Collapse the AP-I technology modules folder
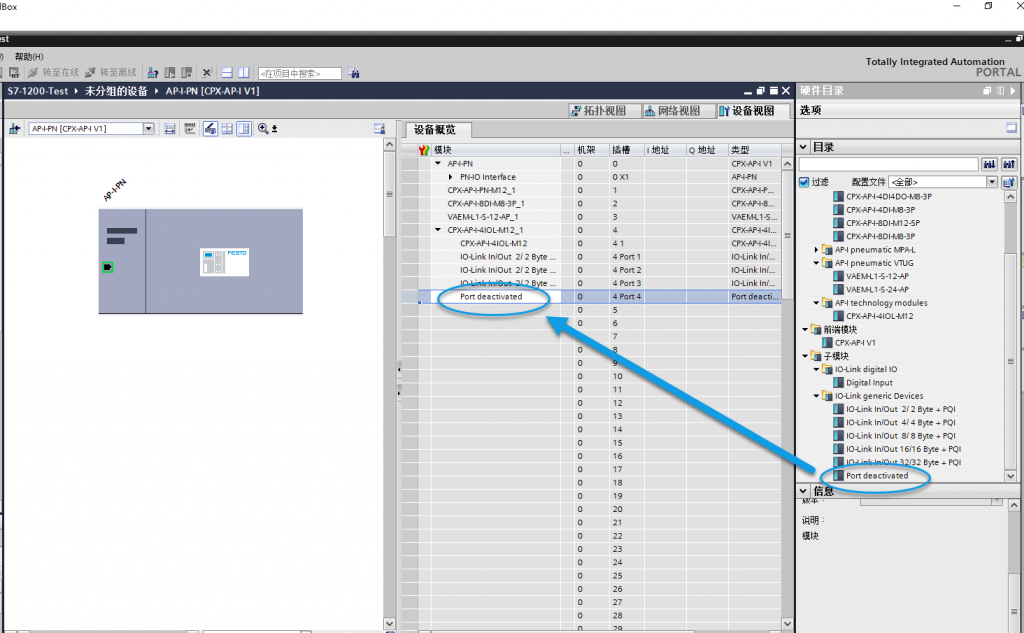This screenshot has width=1024, height=633. [816, 303]
